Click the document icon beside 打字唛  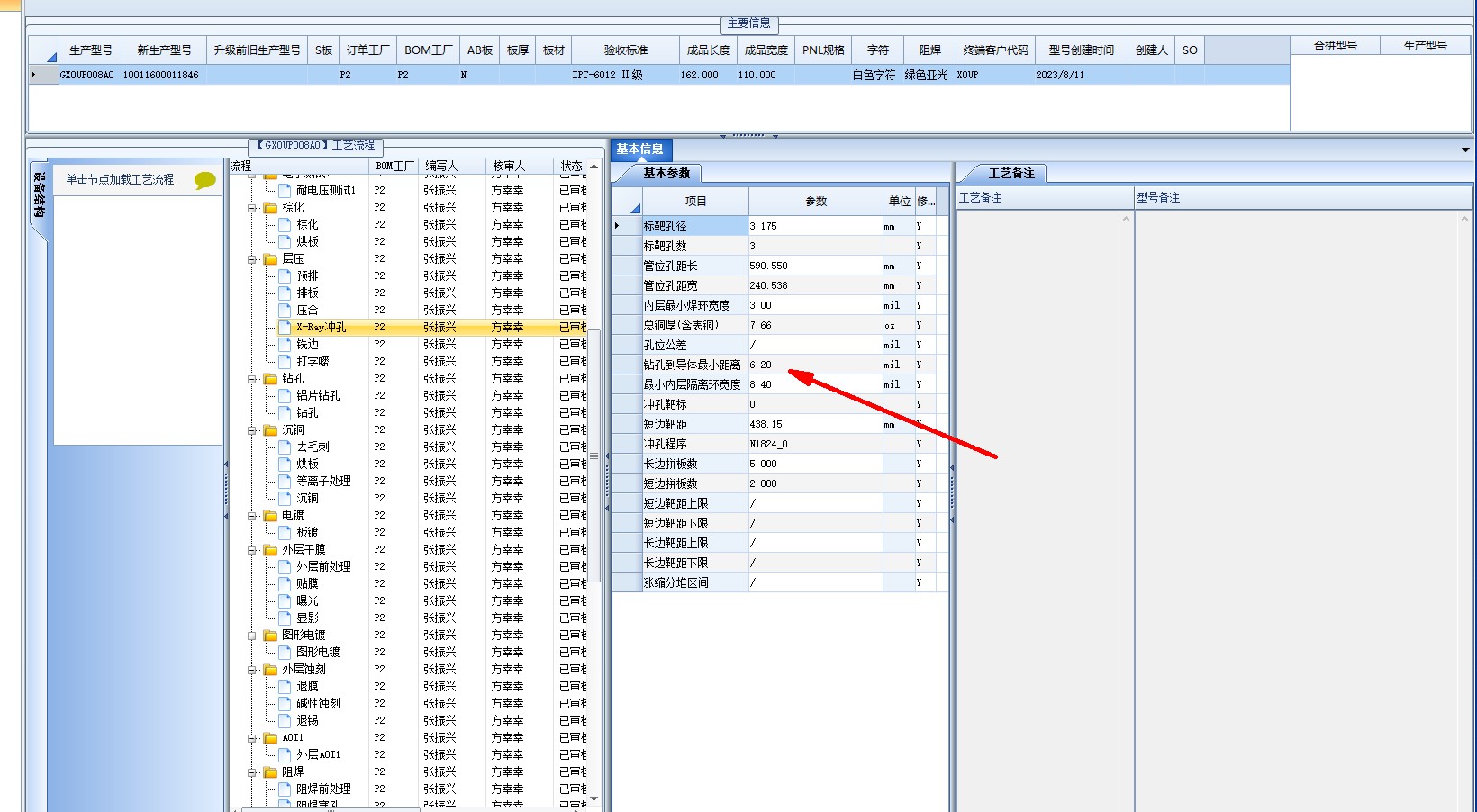point(285,361)
